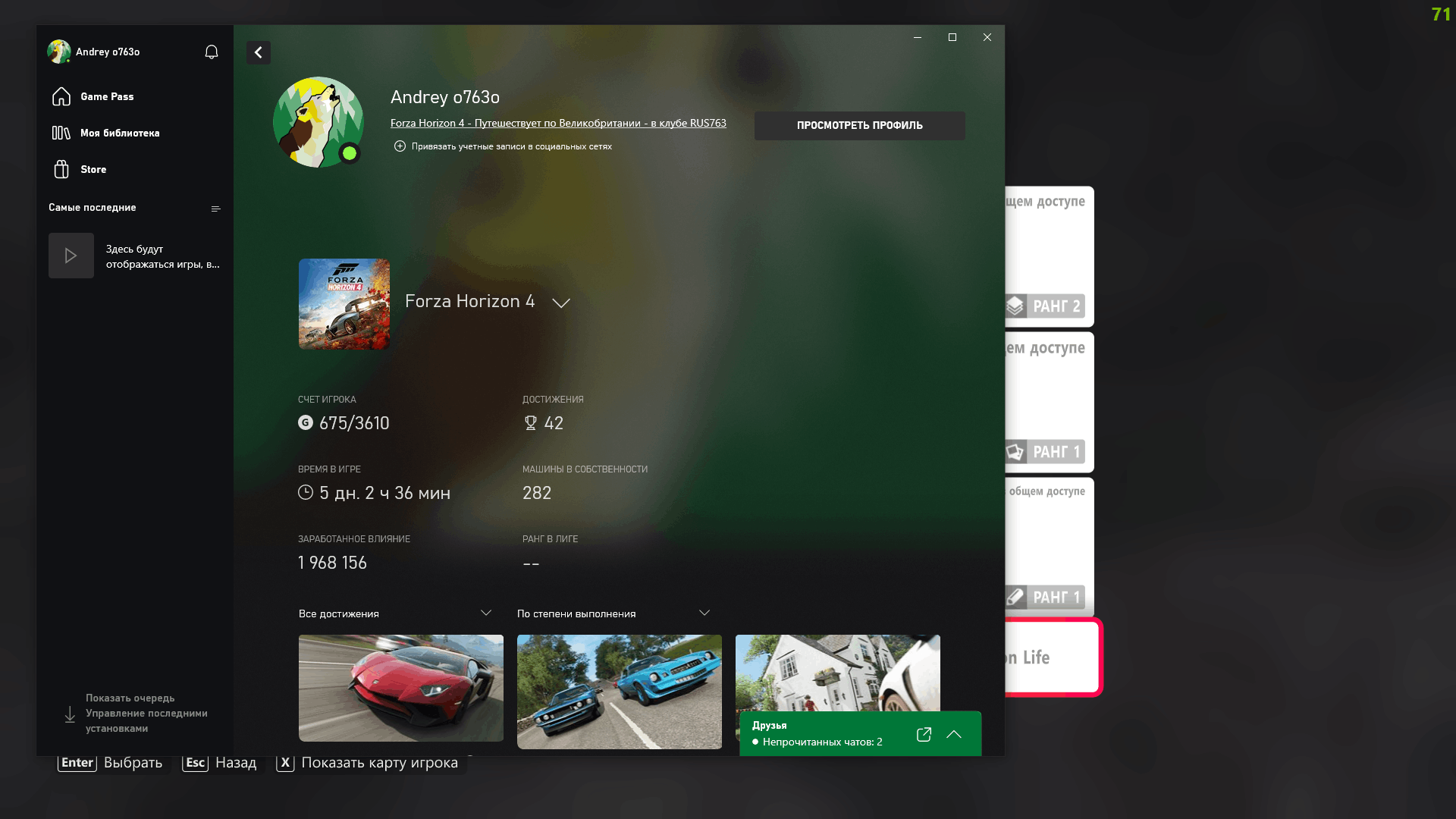
Task: Click Показать очередь in the sidebar
Action: pyautogui.click(x=130, y=698)
